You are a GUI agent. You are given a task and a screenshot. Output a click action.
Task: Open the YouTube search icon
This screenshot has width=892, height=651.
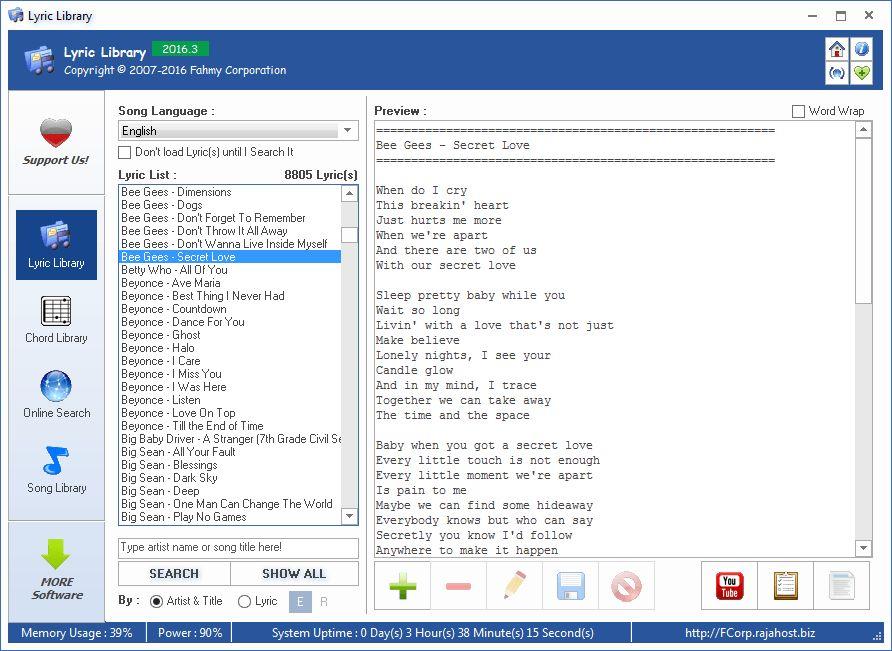729,586
